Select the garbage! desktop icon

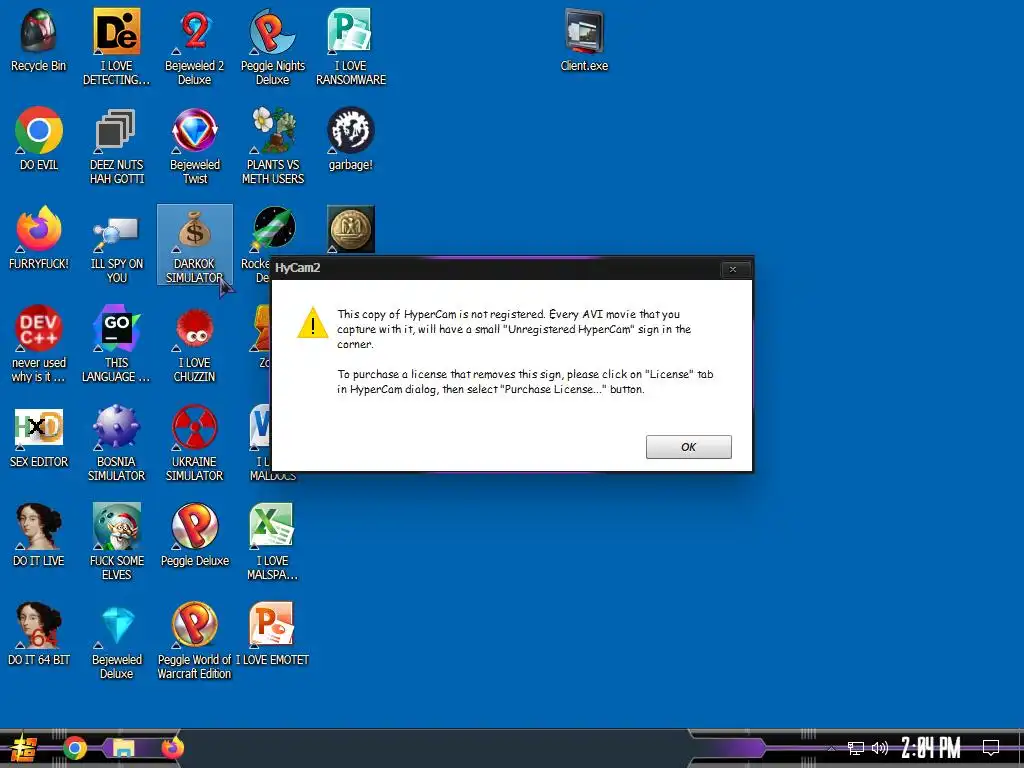tap(351, 138)
